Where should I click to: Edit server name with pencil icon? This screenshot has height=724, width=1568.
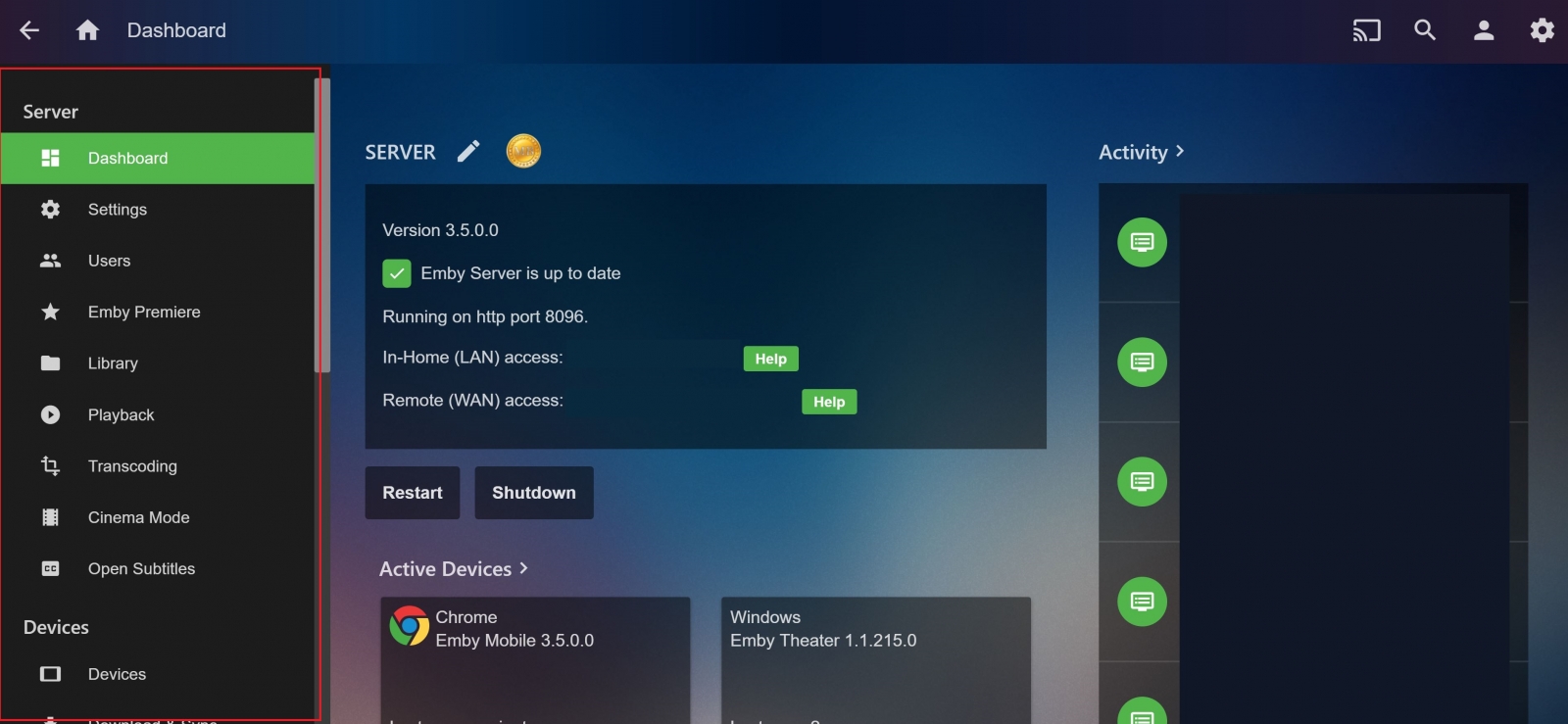coord(468,151)
